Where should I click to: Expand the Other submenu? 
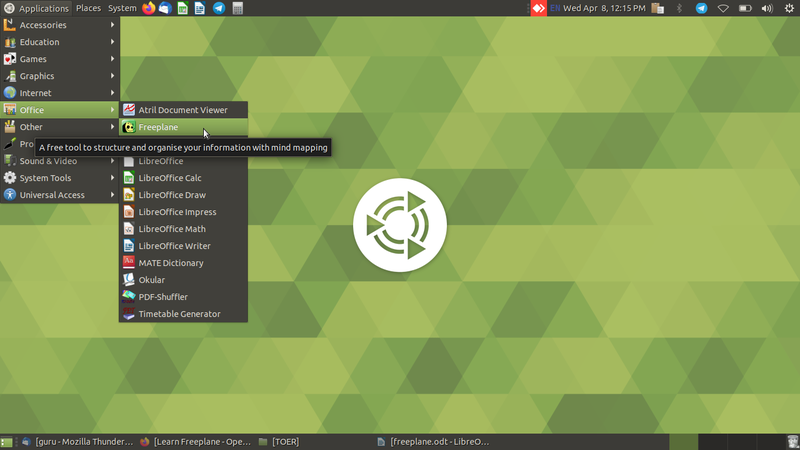pyautogui.click(x=60, y=127)
